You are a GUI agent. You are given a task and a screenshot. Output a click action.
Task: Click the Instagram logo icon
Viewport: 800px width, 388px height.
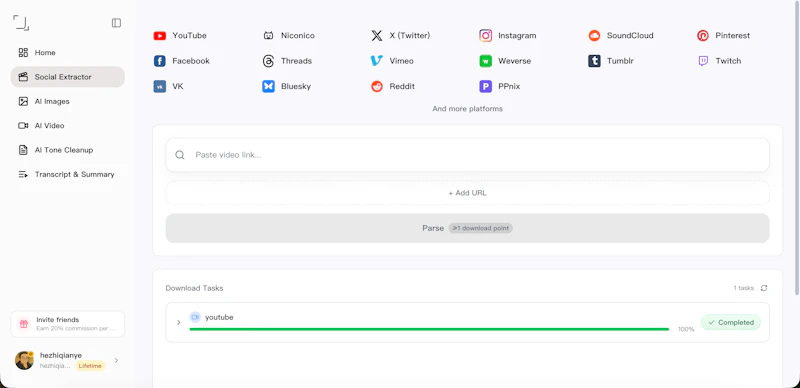[486, 36]
